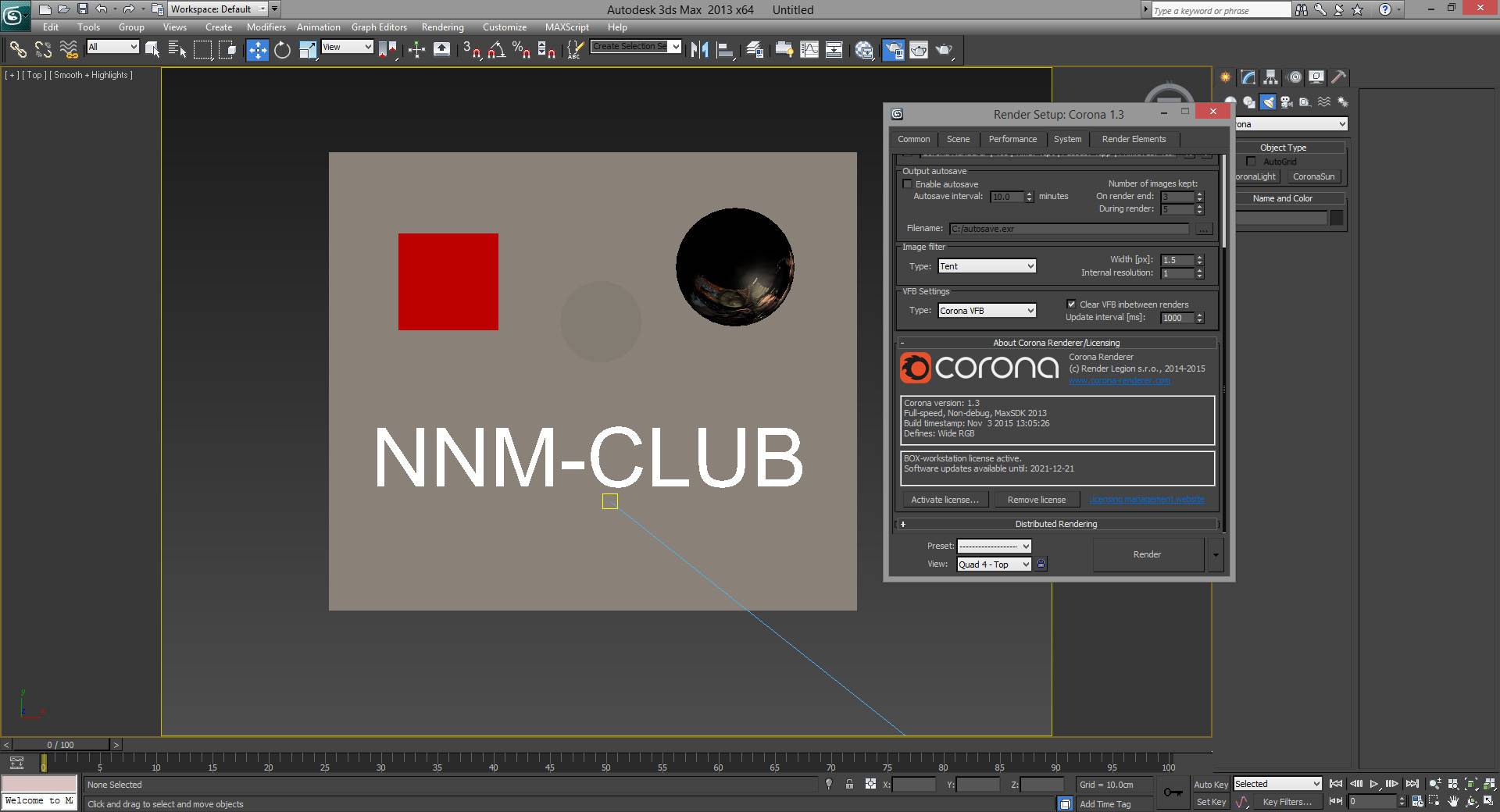Viewport: 1500px width, 812px height.
Task: Activate Select and Move tool
Action: (x=257, y=50)
